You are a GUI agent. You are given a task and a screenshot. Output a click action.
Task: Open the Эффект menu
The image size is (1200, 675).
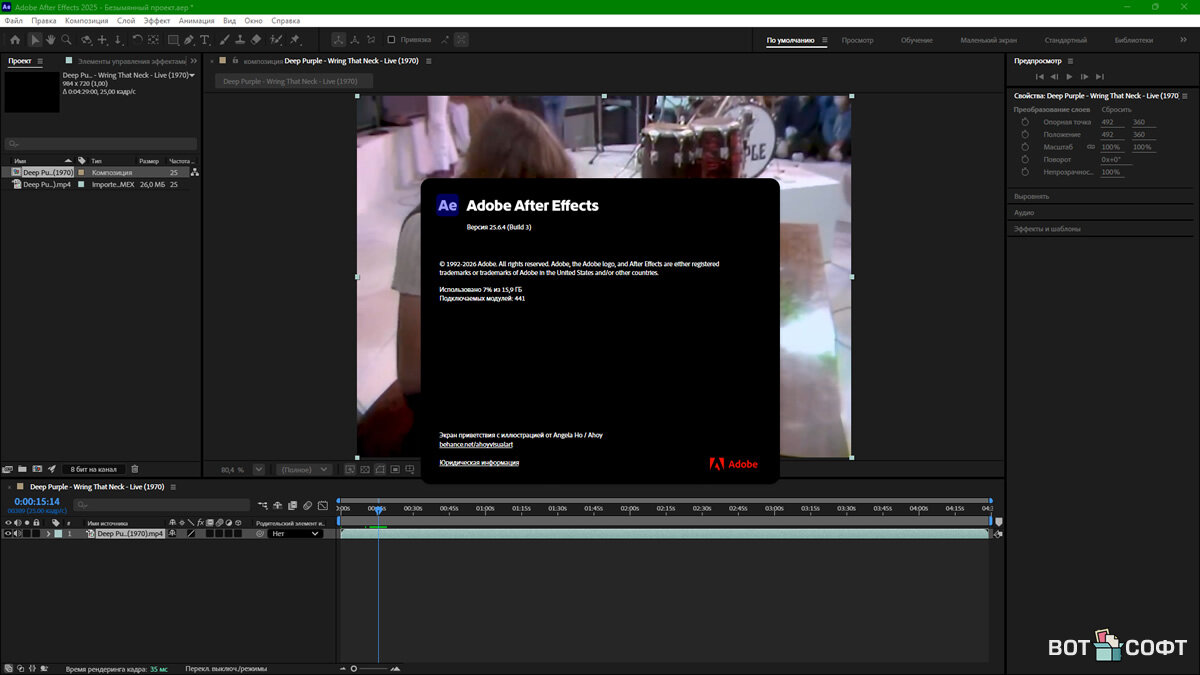pyautogui.click(x=156, y=20)
